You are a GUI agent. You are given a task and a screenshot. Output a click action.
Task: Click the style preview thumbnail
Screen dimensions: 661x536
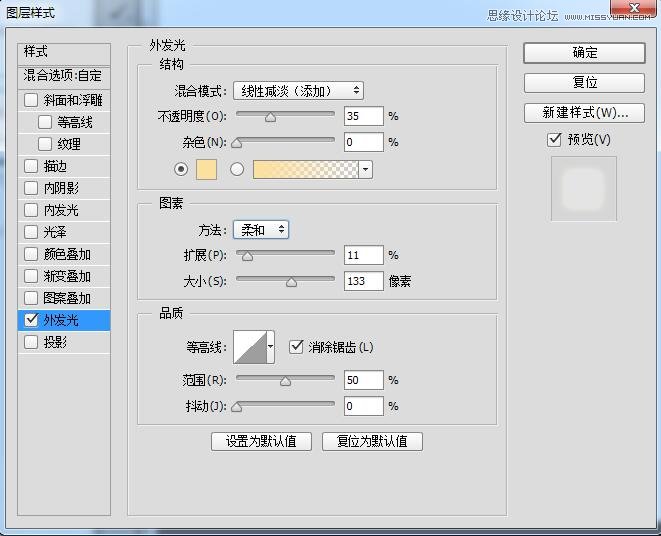[584, 189]
